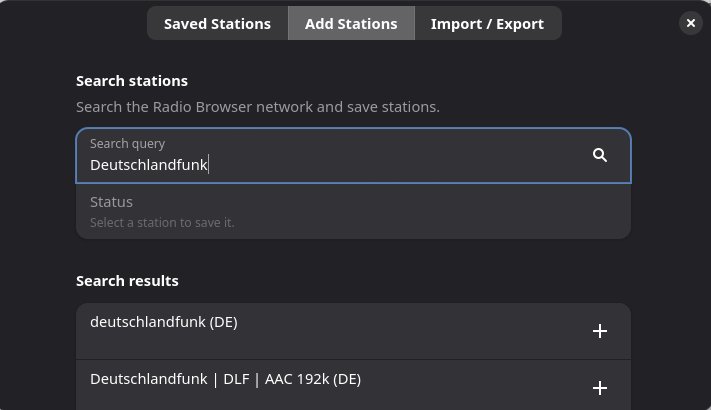Click the Radio Browser network description text

(x=257, y=106)
